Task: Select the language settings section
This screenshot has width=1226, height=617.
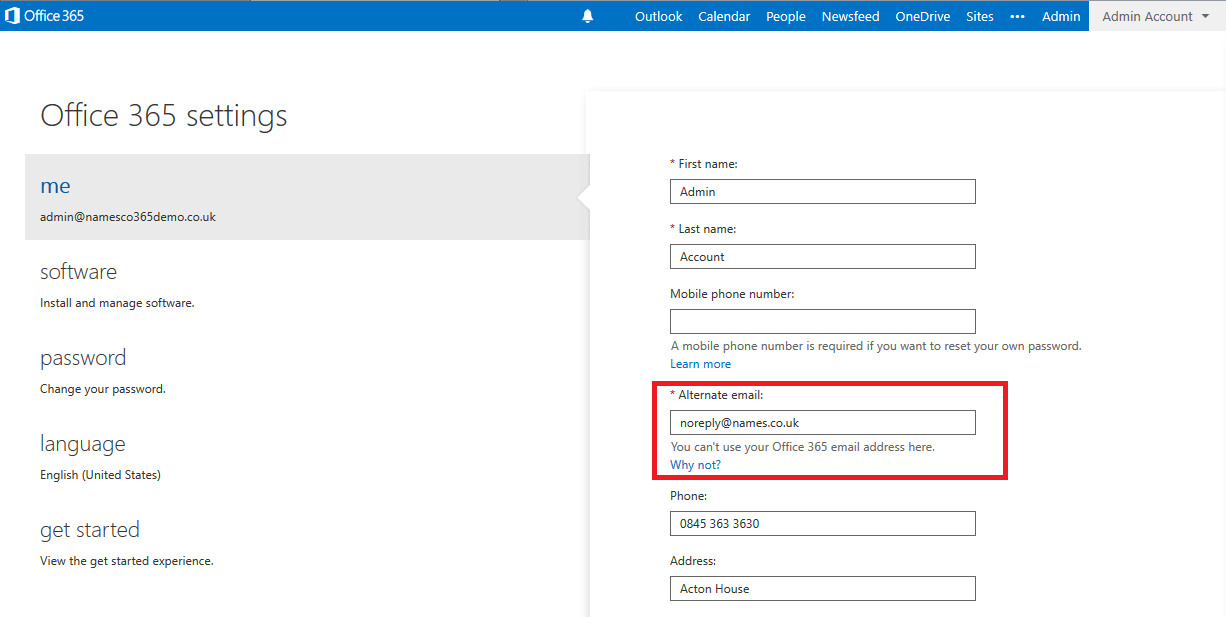Action: 307,456
